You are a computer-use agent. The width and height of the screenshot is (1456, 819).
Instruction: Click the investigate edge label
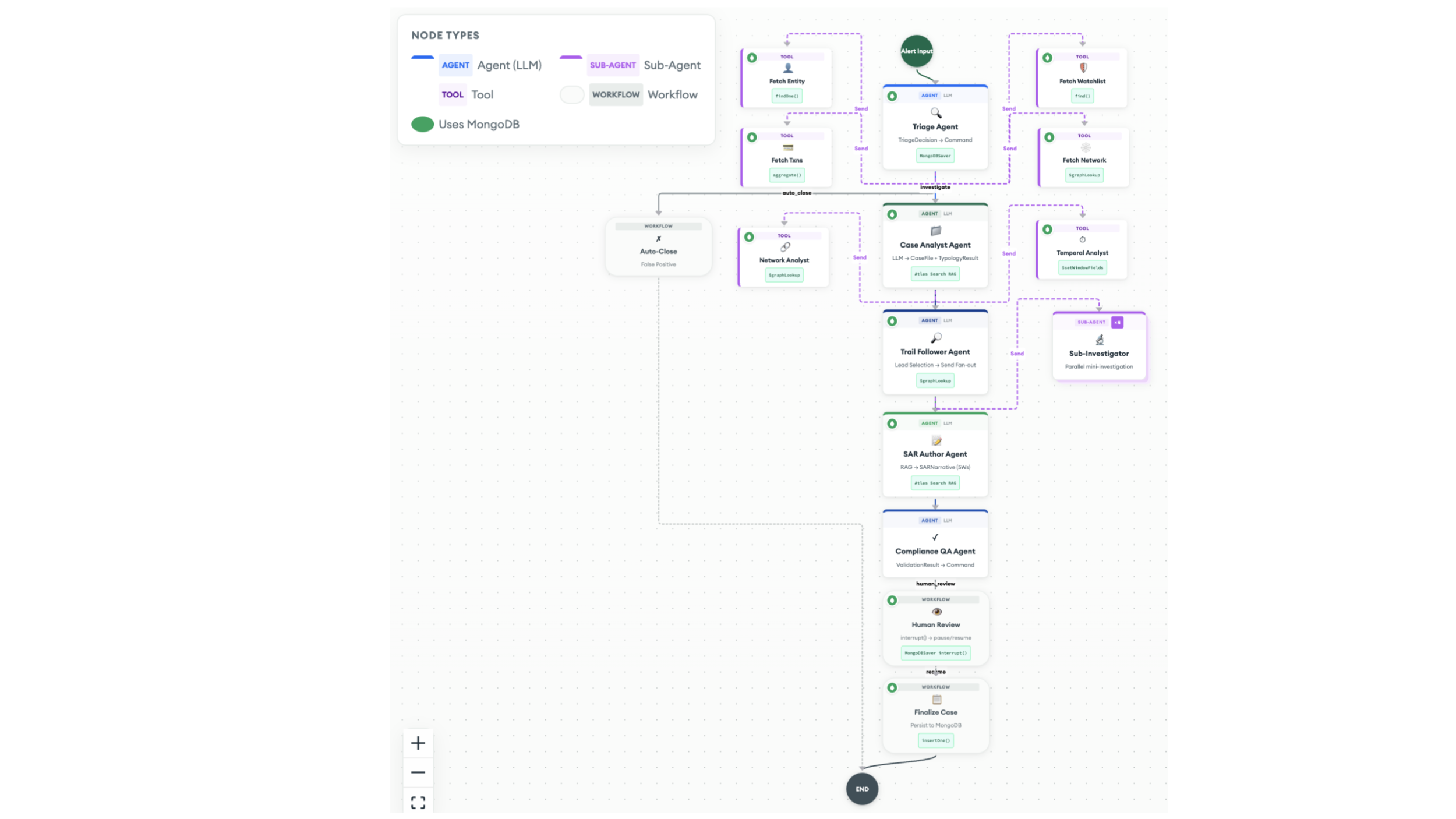click(x=935, y=187)
